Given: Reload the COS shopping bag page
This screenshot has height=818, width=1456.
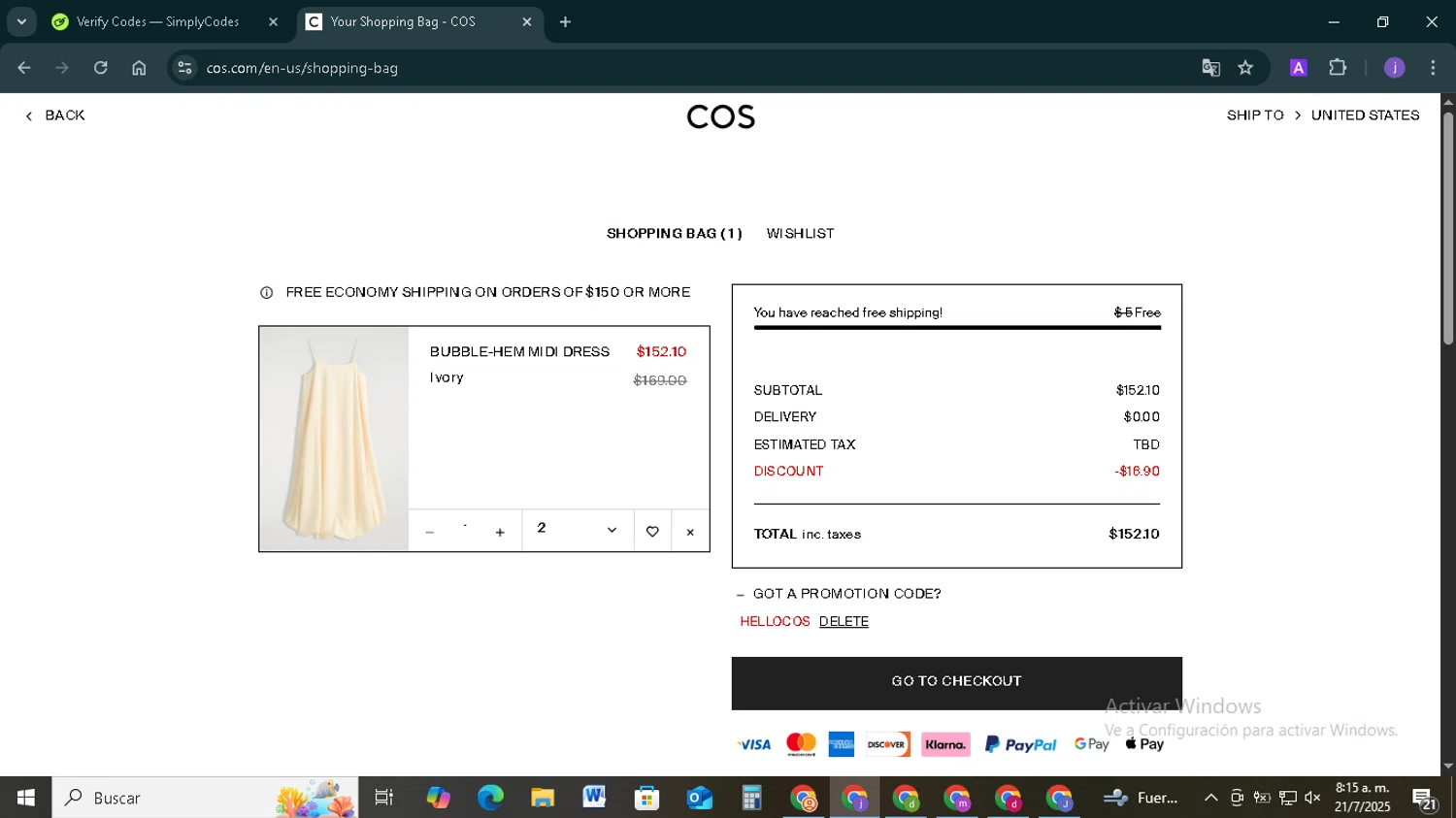Looking at the screenshot, I should pos(101,68).
